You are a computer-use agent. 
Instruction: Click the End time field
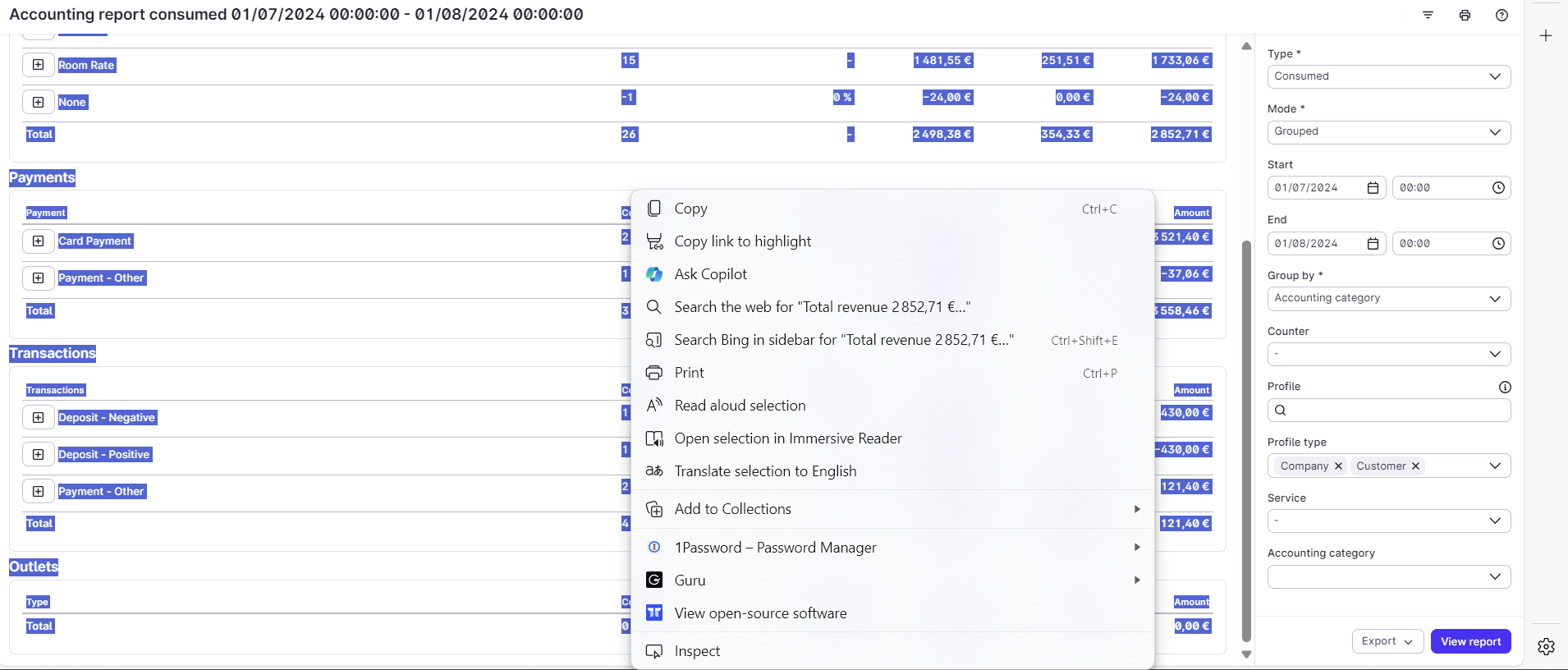pos(1451,244)
